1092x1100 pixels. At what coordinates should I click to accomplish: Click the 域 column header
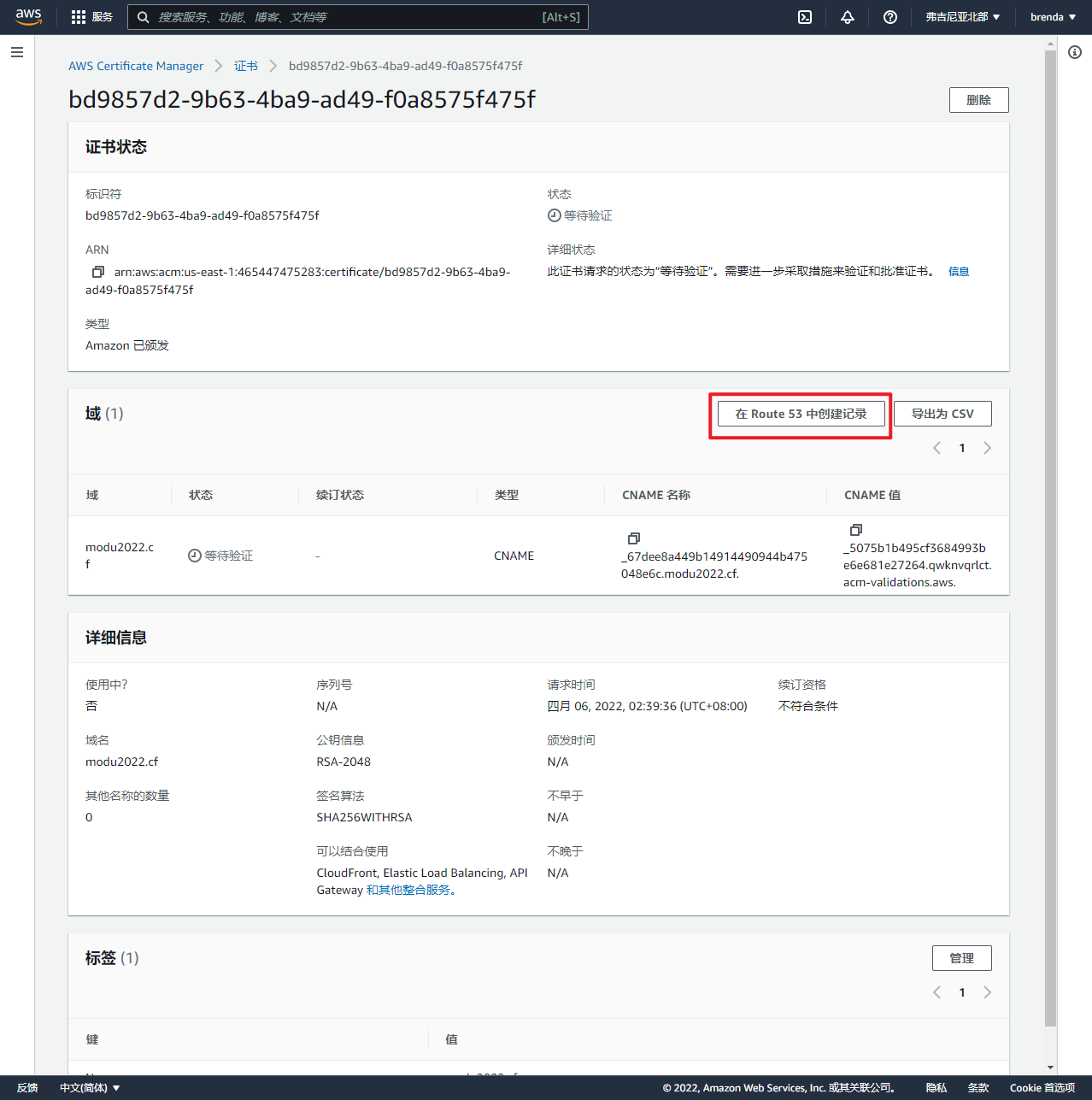coord(92,495)
